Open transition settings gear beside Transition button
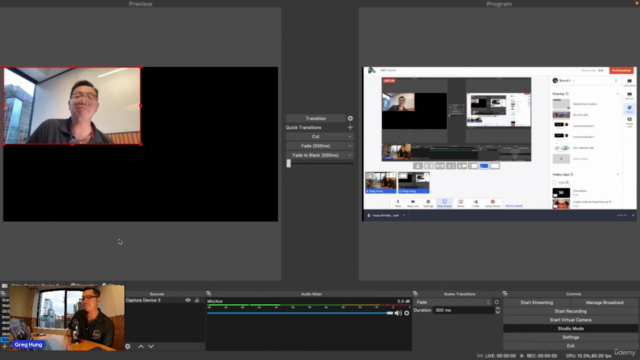The width and height of the screenshot is (640, 360). tap(350, 118)
